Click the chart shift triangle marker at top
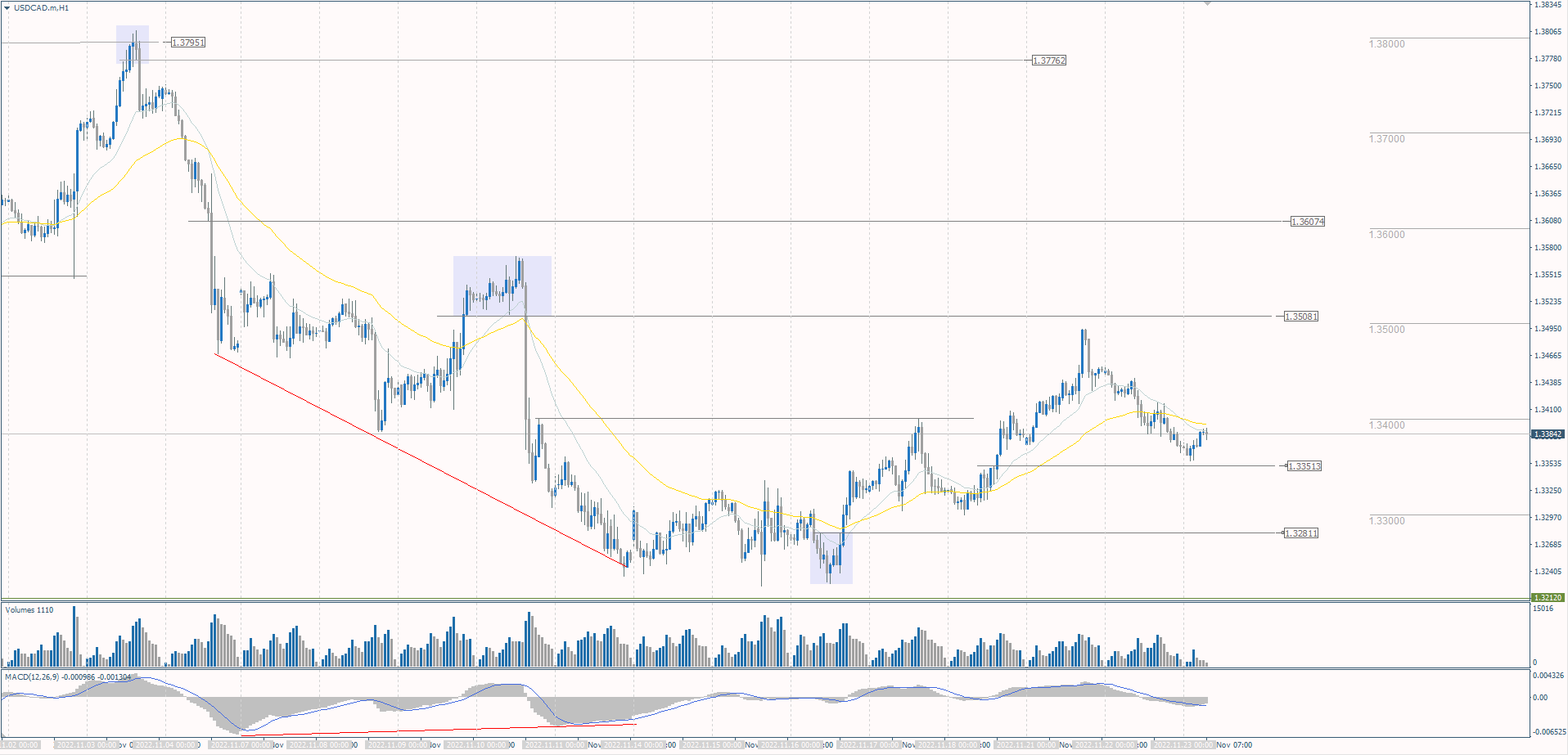The height and width of the screenshot is (755, 1568). [1207, 4]
